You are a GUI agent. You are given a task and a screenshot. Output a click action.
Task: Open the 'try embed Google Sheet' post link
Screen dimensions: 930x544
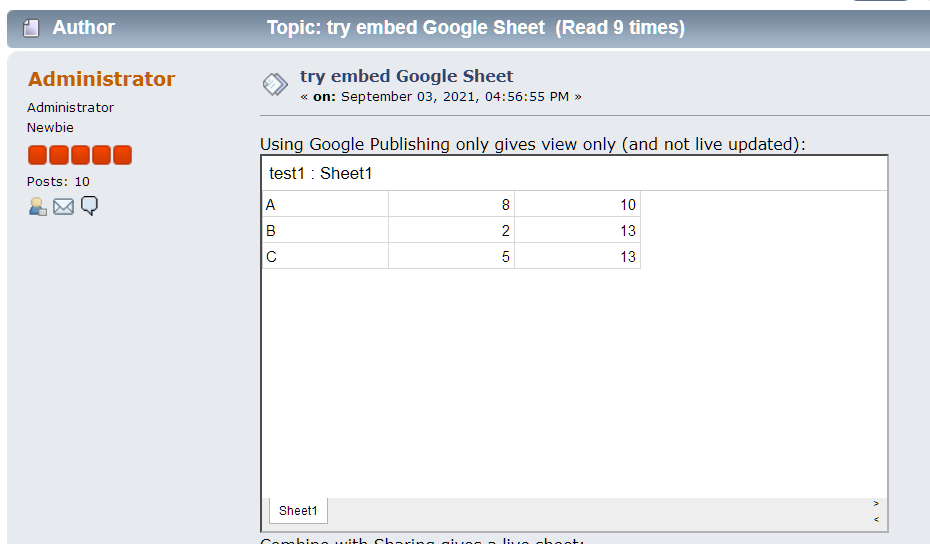tap(406, 76)
